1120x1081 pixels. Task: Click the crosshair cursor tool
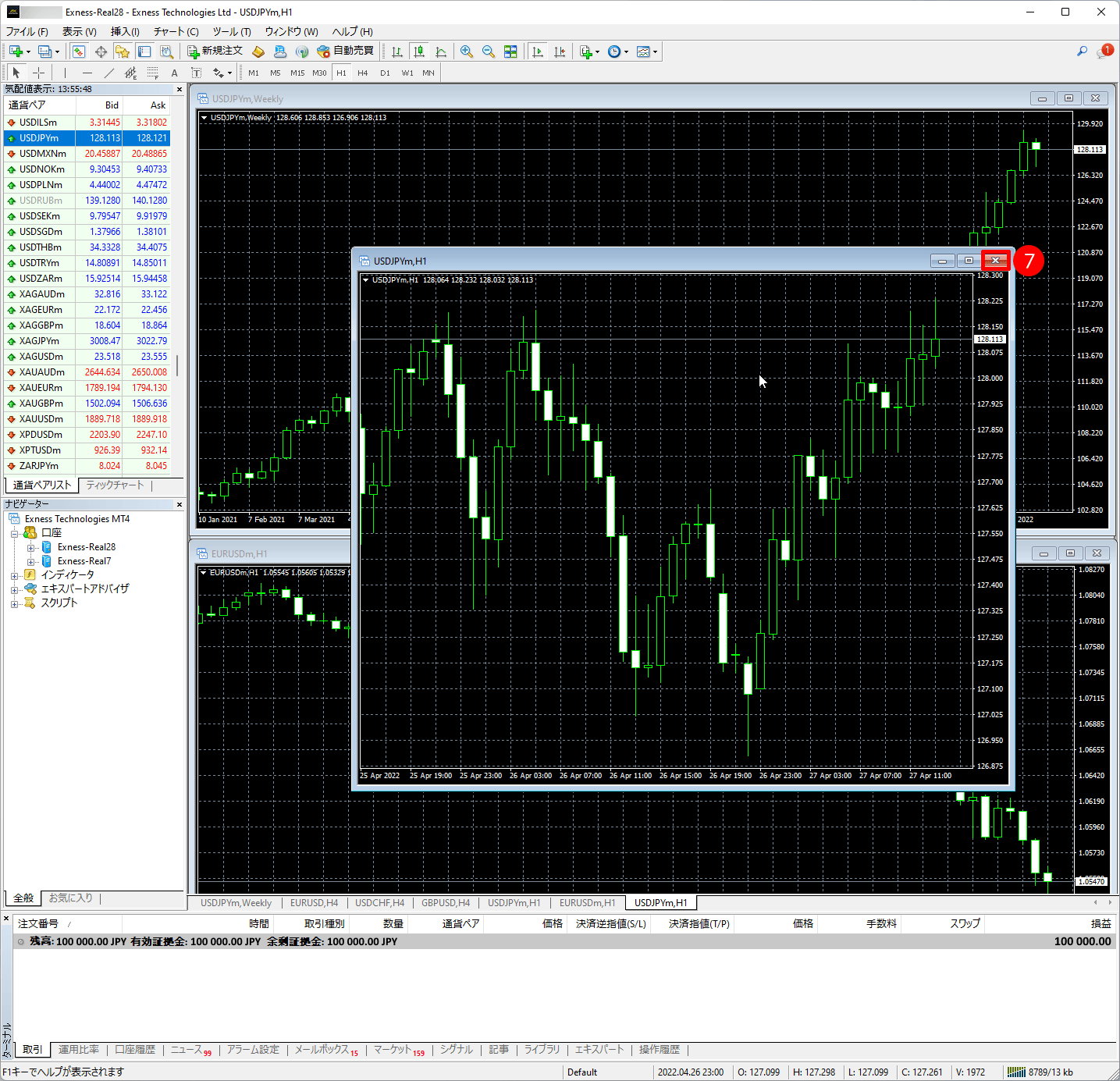pos(38,73)
